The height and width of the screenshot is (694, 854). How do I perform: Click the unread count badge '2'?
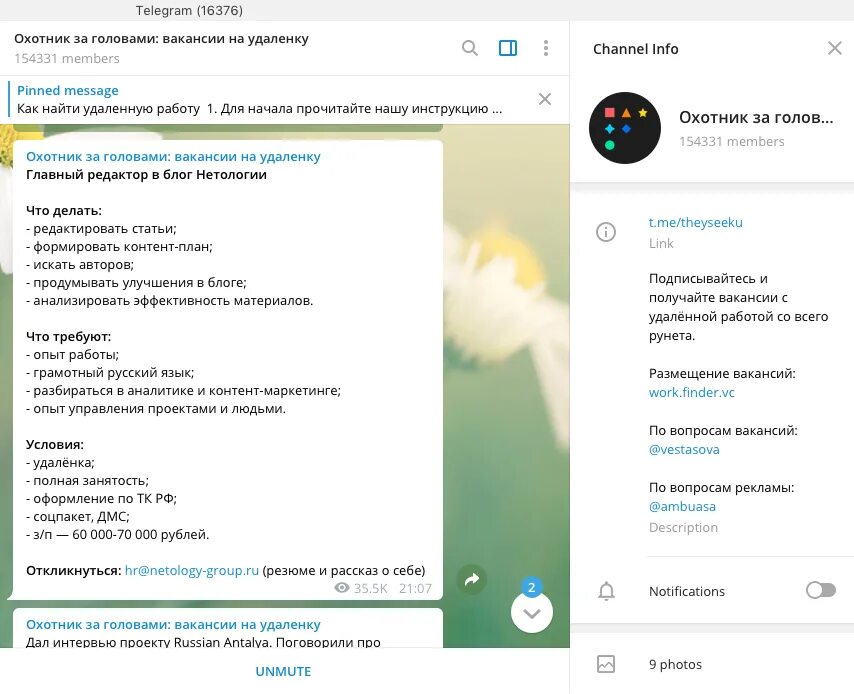[x=532, y=587]
